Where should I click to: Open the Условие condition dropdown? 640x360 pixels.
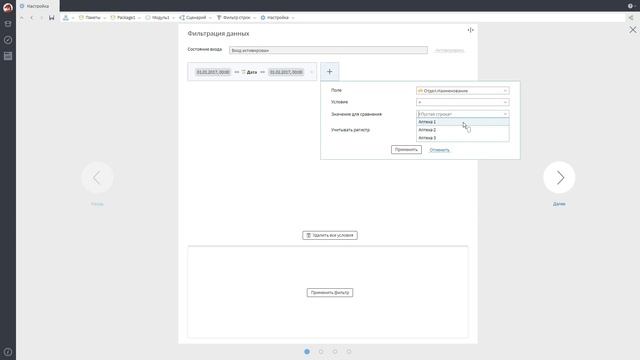[x=462, y=102]
